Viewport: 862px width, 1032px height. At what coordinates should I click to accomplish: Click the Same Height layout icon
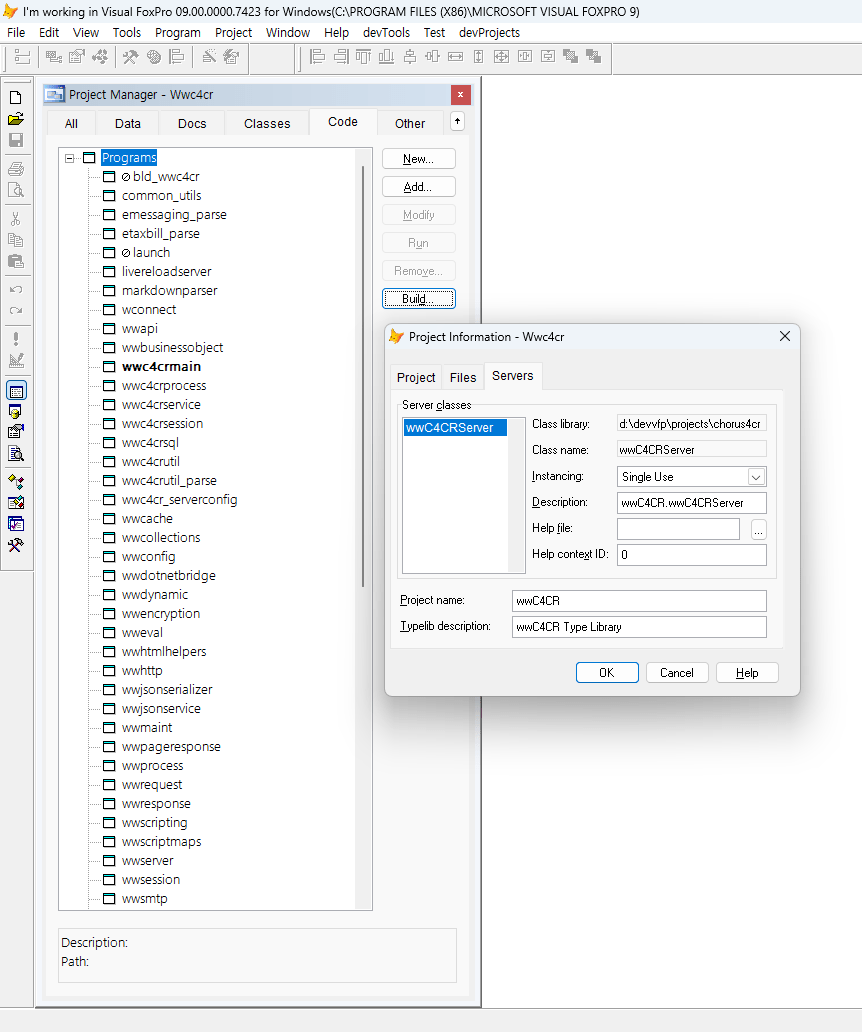478,57
